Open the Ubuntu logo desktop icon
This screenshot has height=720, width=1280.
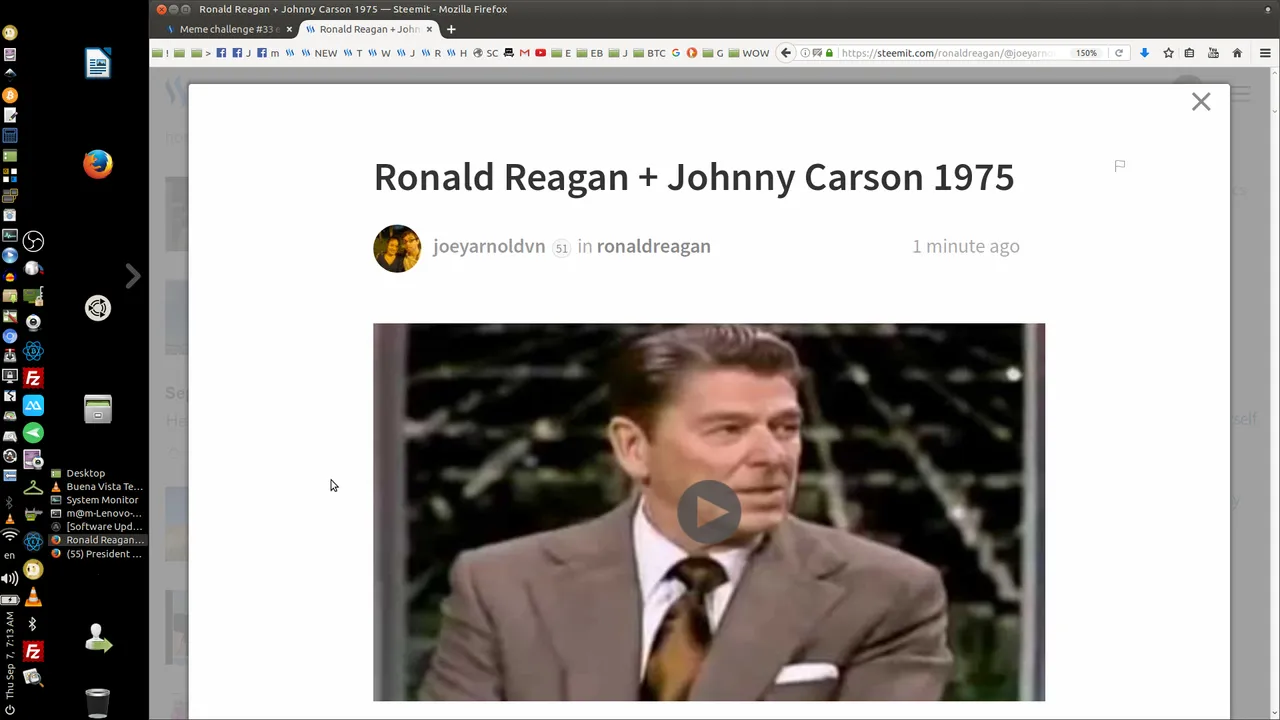point(98,308)
